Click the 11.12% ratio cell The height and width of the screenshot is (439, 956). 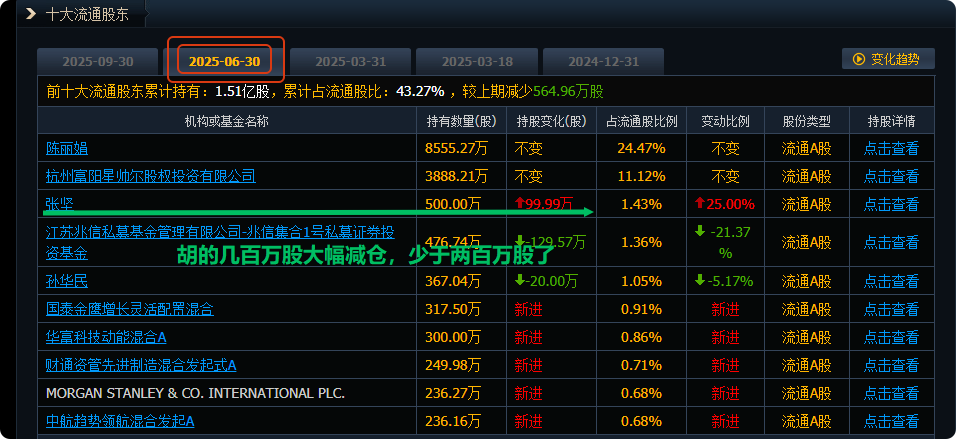(x=641, y=176)
